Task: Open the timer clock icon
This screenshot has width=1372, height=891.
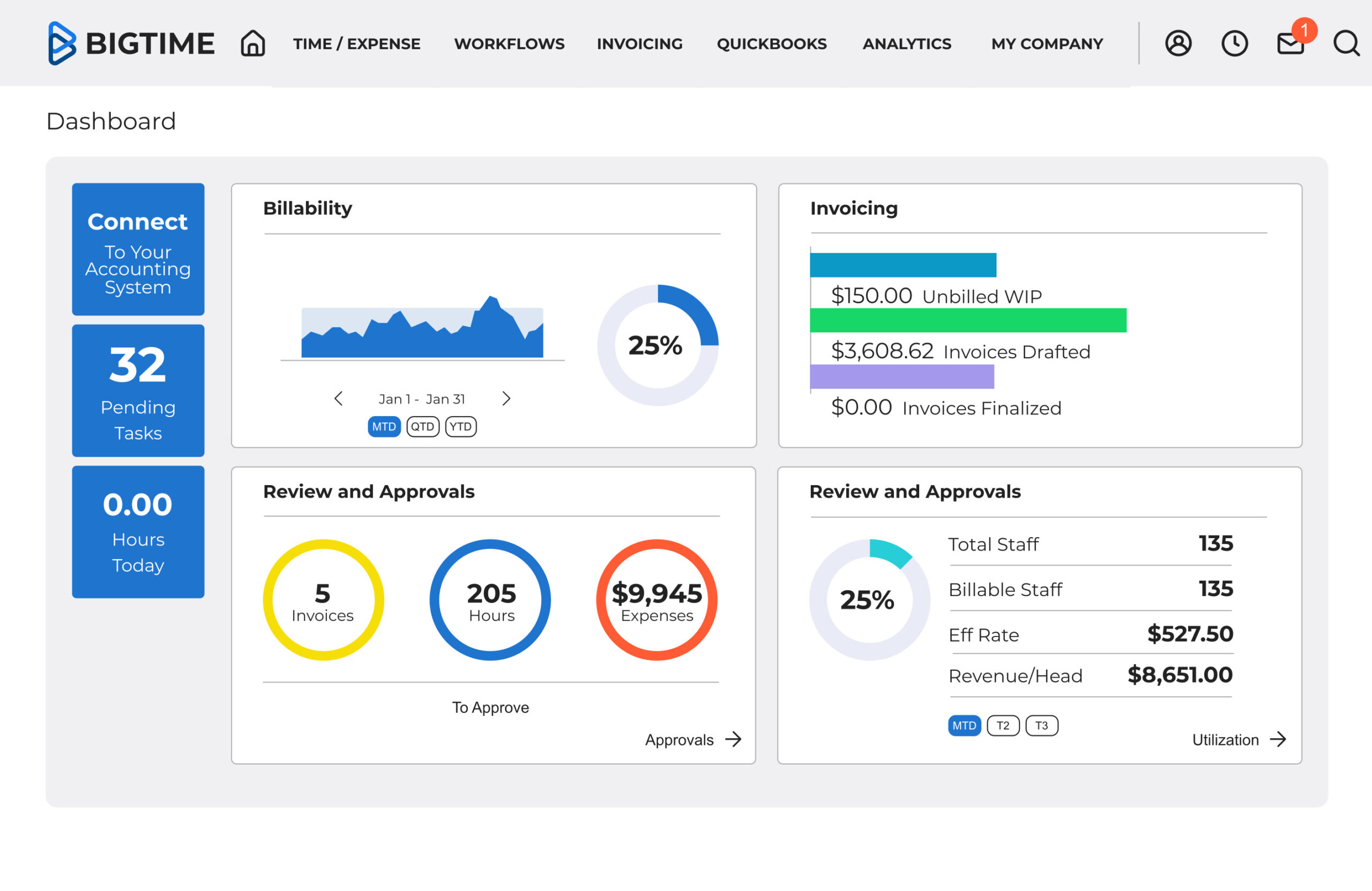Action: 1234,43
